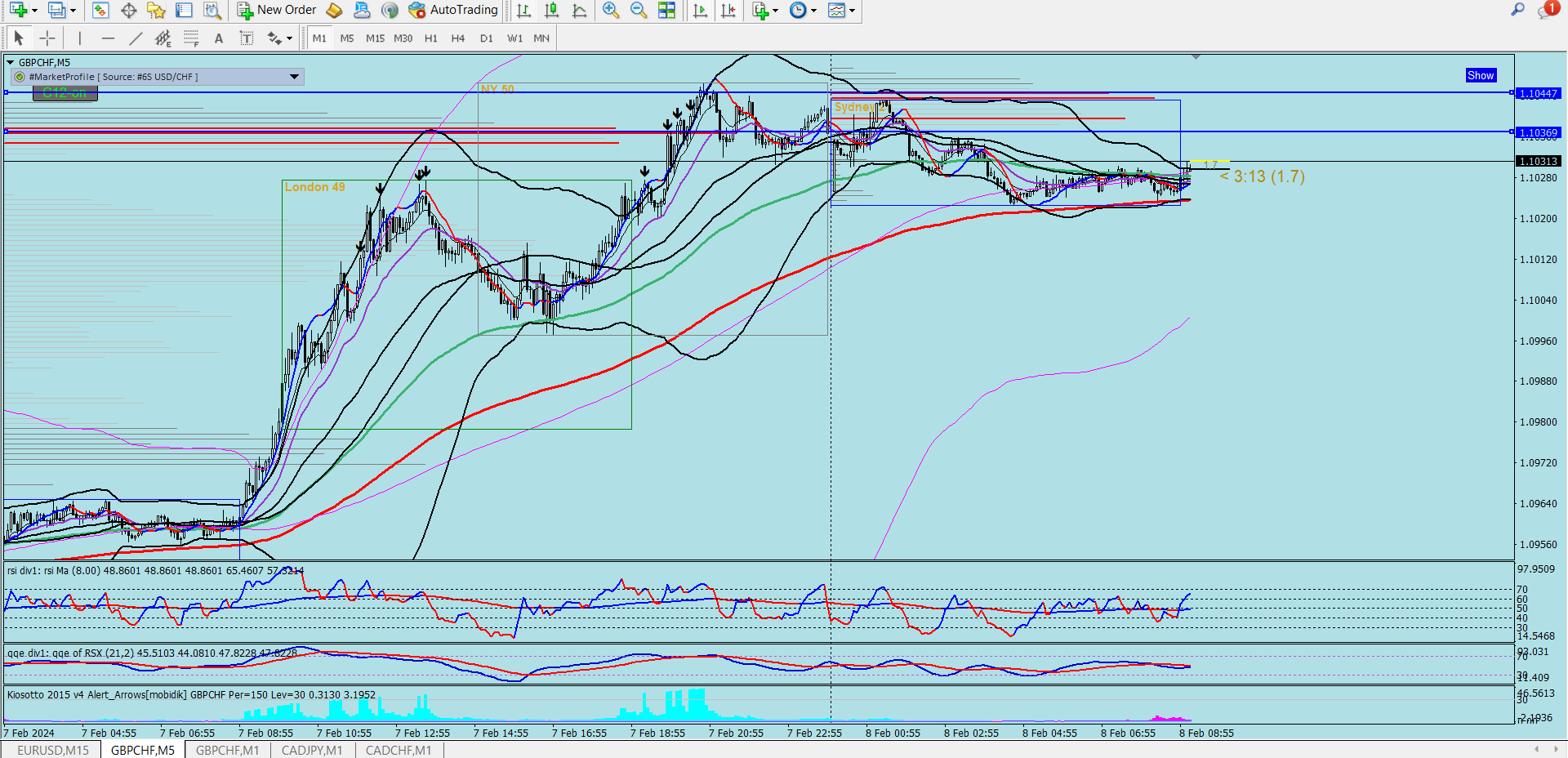Expand the Profiles dropdown arrow
The height and width of the screenshot is (758, 1568).
(73, 11)
